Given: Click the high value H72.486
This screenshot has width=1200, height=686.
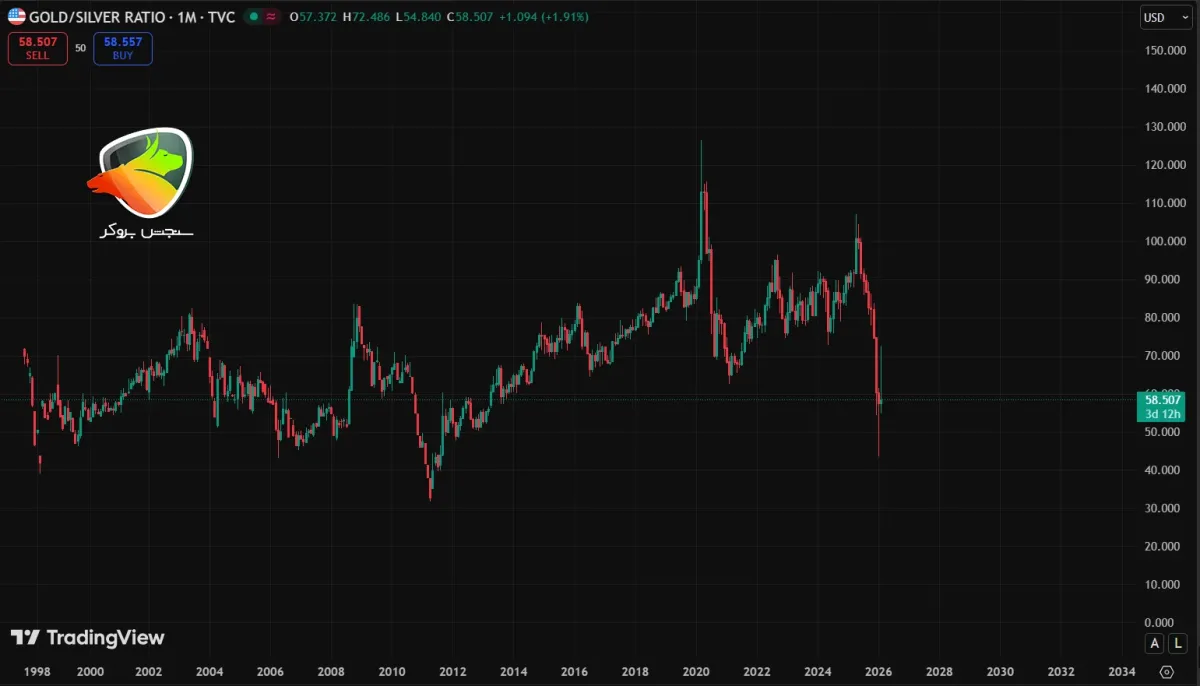Looking at the screenshot, I should (x=366, y=17).
